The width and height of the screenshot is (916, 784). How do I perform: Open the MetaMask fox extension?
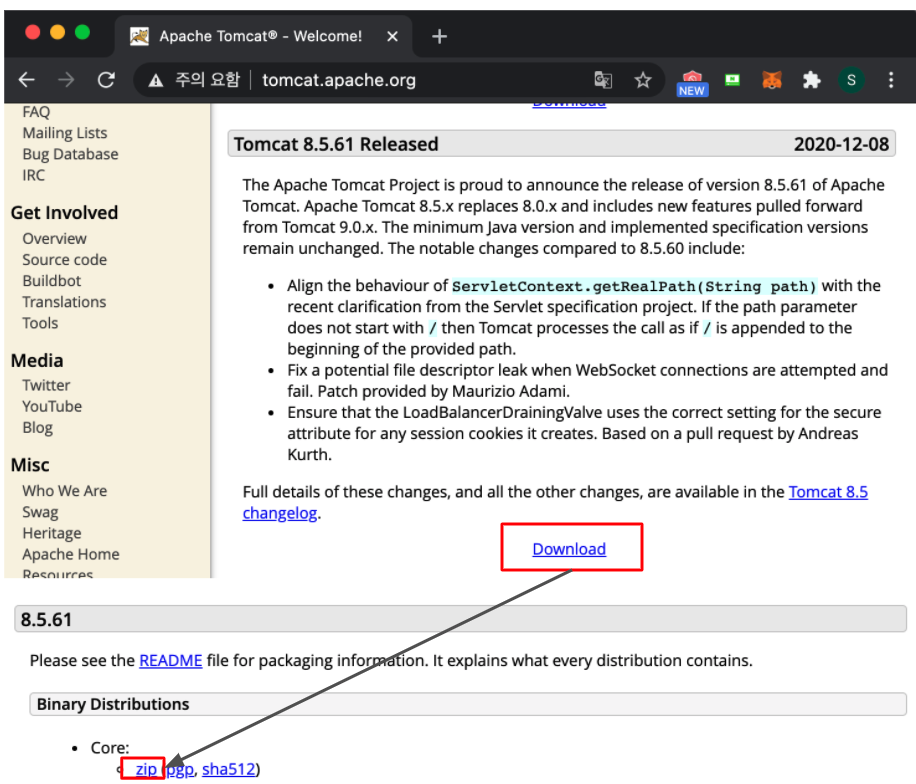tap(772, 79)
